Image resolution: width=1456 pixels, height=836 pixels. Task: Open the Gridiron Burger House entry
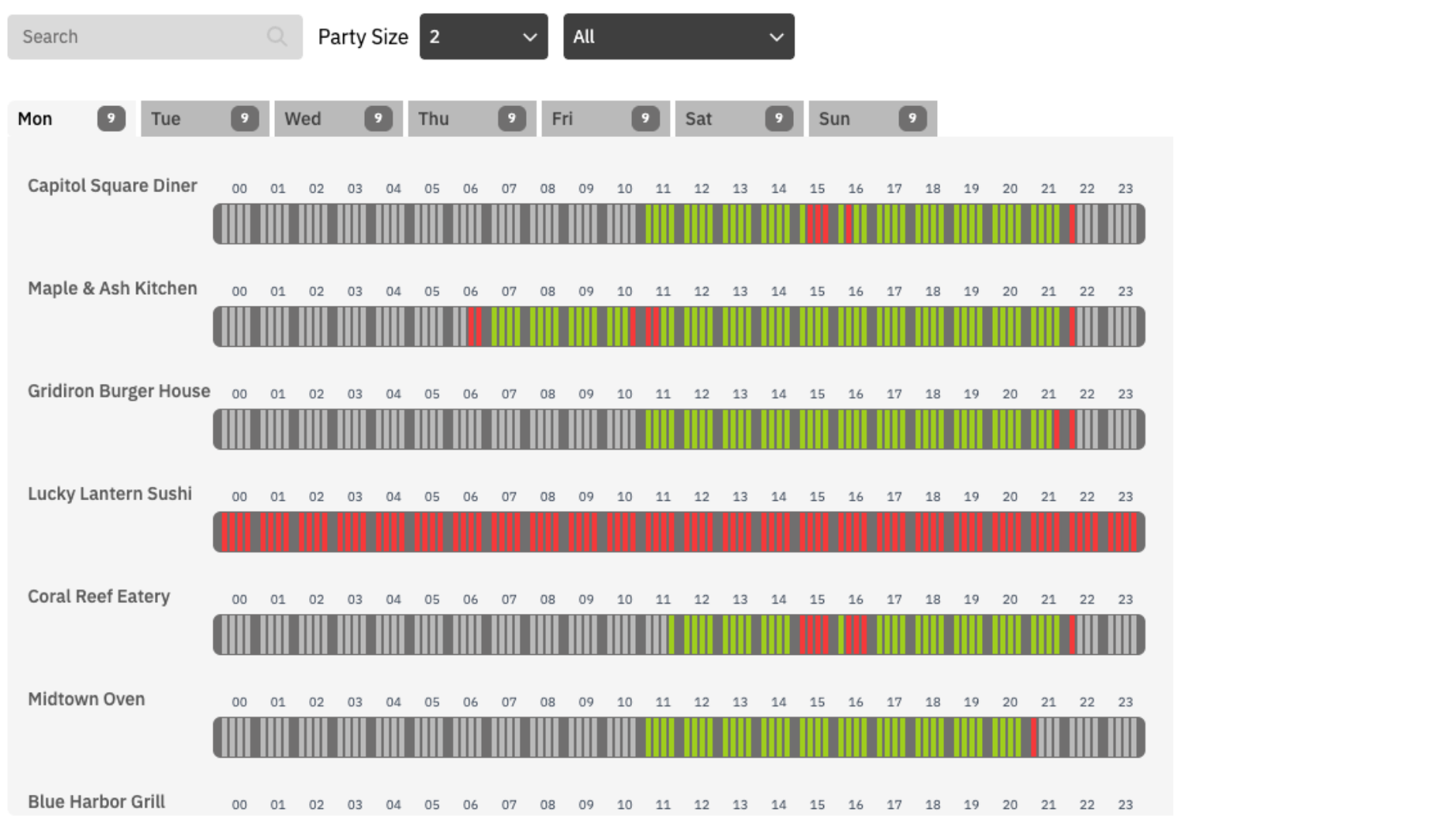[x=118, y=391]
